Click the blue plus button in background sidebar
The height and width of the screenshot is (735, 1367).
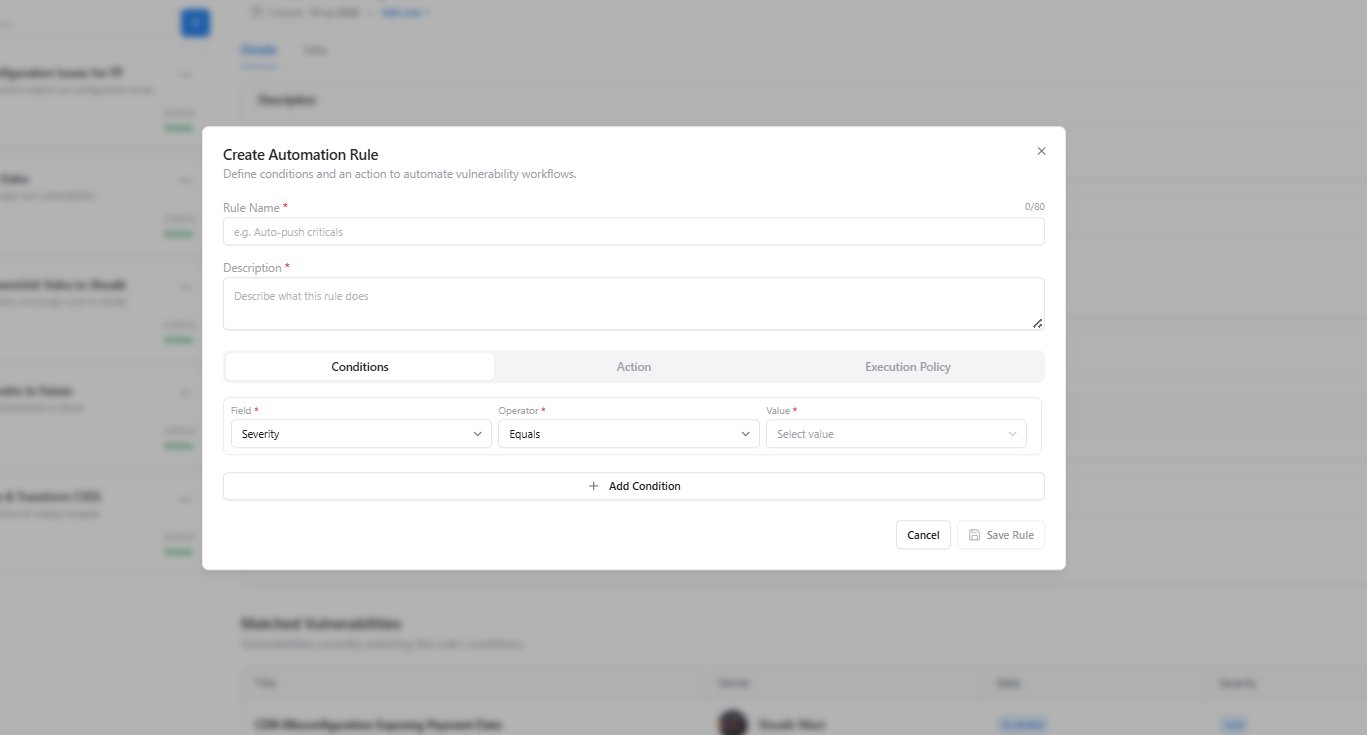(195, 23)
